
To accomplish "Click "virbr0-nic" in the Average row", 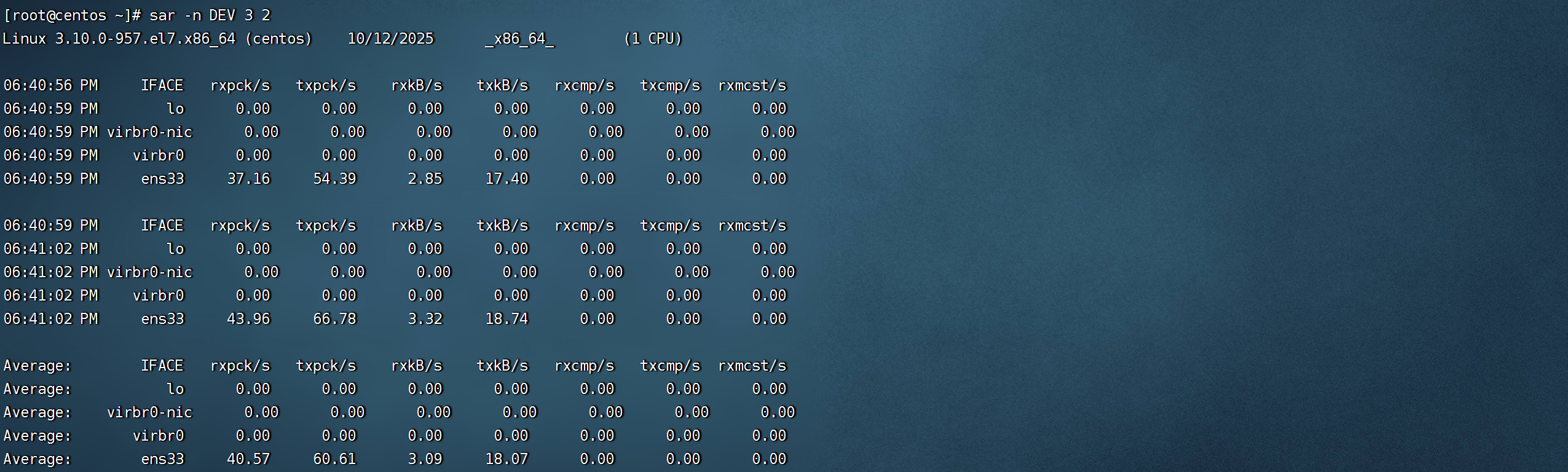I will click(150, 412).
